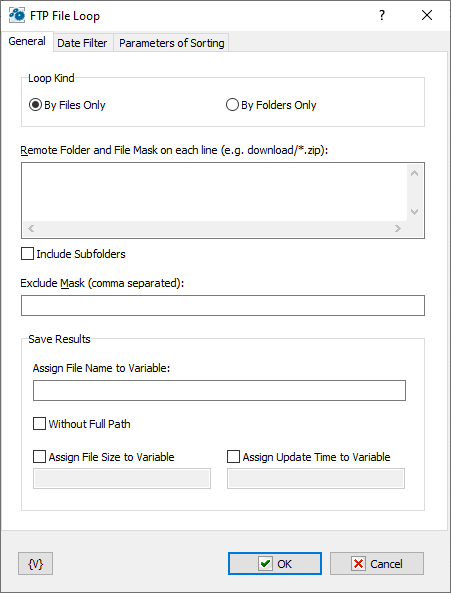The height and width of the screenshot is (593, 451).
Task: Switch to the Date Filter tab
Action: pyautogui.click(x=82, y=43)
